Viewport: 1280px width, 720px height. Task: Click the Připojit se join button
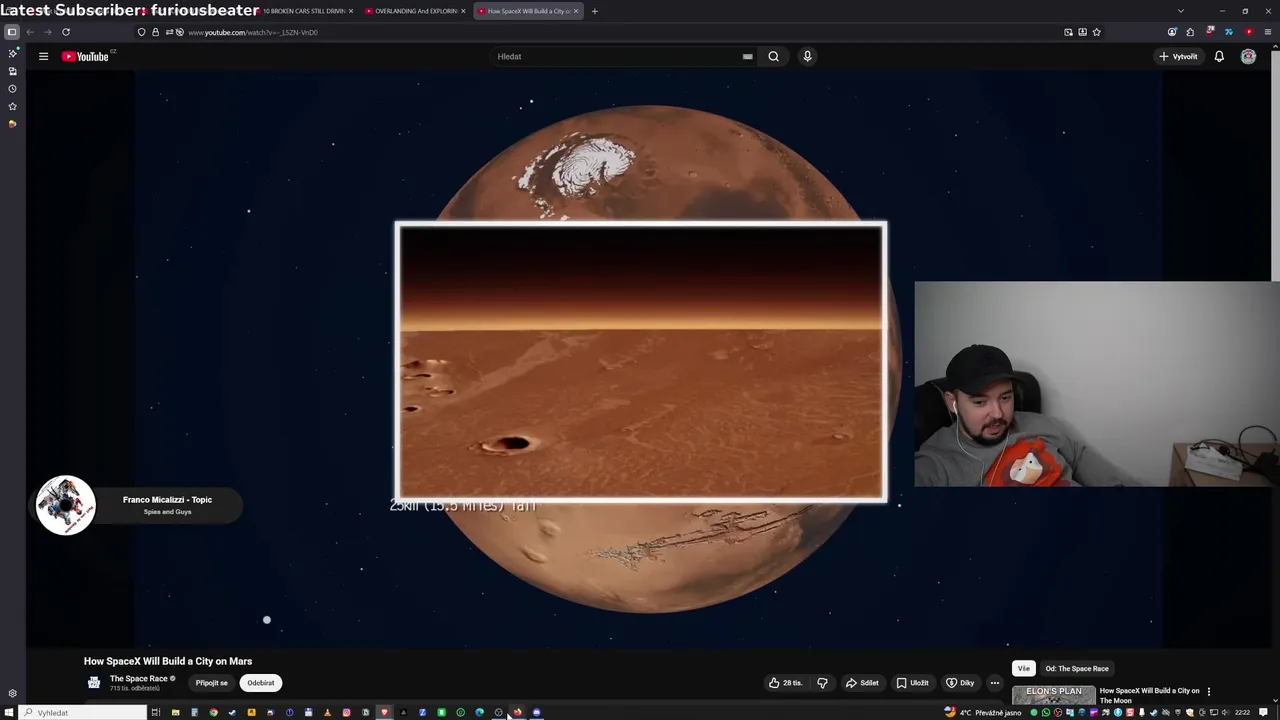click(x=211, y=683)
